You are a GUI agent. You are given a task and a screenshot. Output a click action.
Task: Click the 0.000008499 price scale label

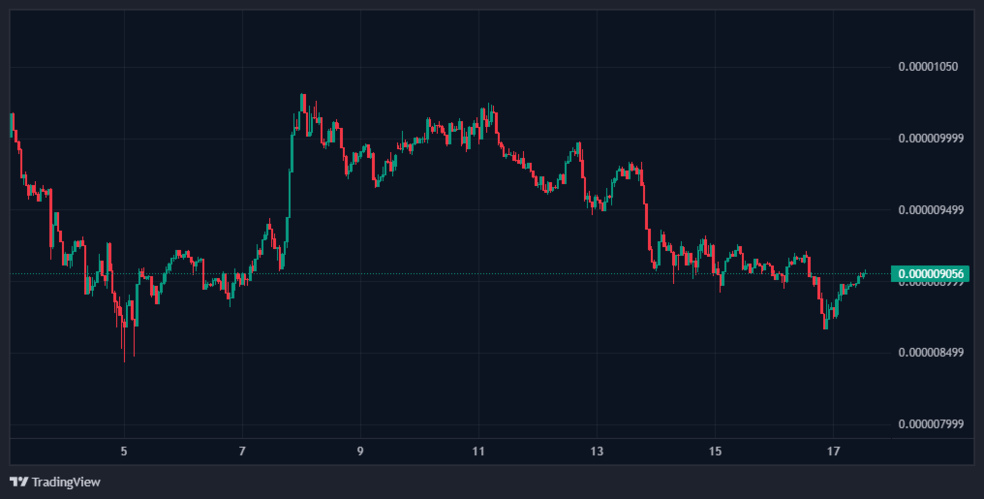point(930,352)
